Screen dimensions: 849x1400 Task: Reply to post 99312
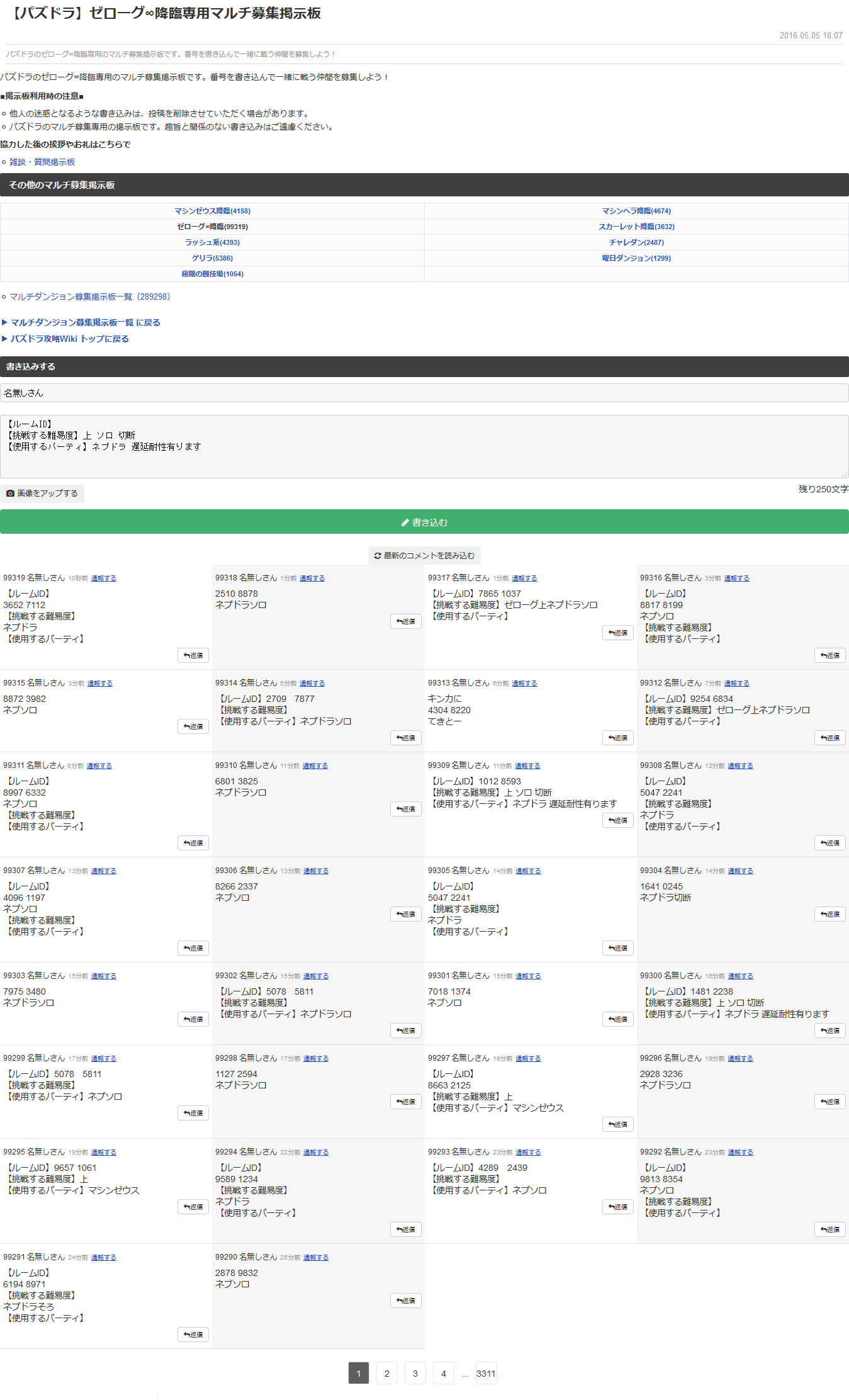(x=830, y=738)
